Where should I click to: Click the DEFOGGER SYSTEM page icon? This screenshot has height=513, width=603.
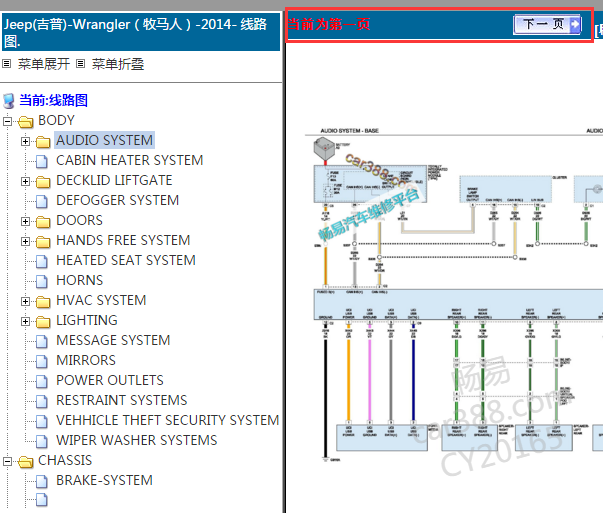pyautogui.click(x=42, y=202)
